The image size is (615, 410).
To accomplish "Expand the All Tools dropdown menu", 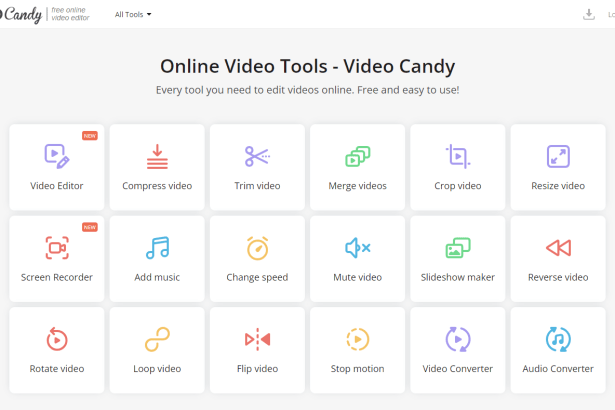I will pyautogui.click(x=133, y=15).
